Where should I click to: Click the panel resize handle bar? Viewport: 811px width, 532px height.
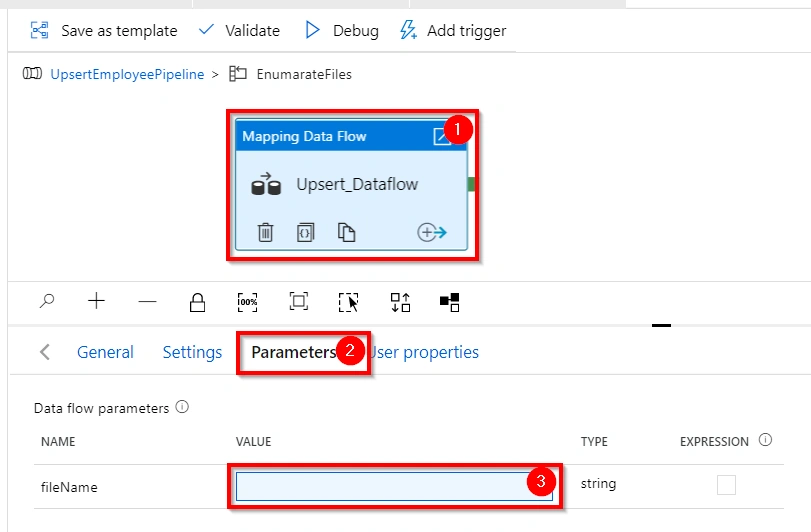pos(662,325)
